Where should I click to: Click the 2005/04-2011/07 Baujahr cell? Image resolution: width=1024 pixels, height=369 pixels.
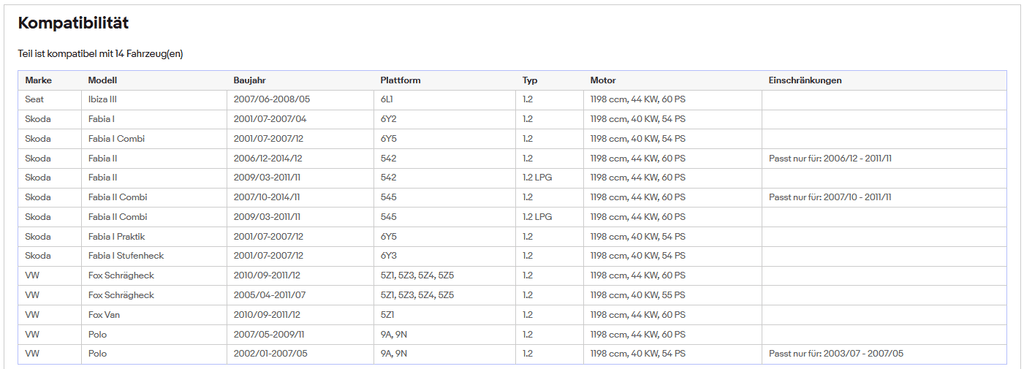300,295
